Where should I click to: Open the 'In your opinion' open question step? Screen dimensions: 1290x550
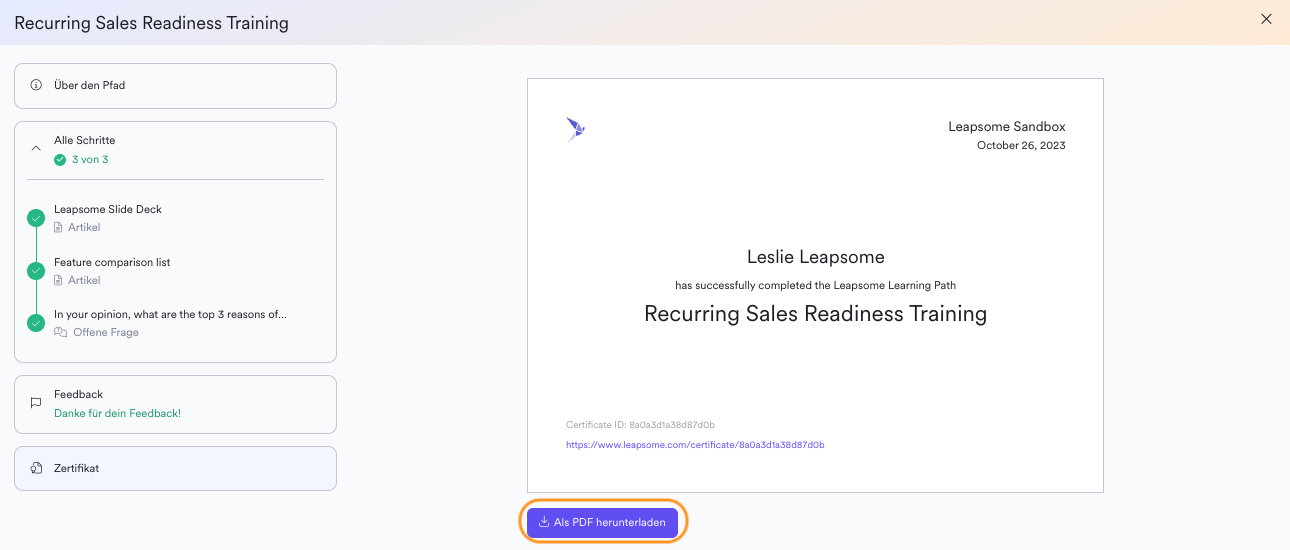170,315
